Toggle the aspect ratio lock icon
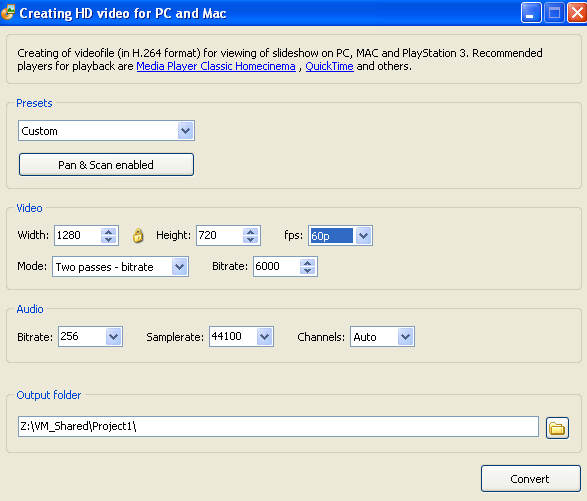Screen dimensions: 587x501 click(x=138, y=236)
